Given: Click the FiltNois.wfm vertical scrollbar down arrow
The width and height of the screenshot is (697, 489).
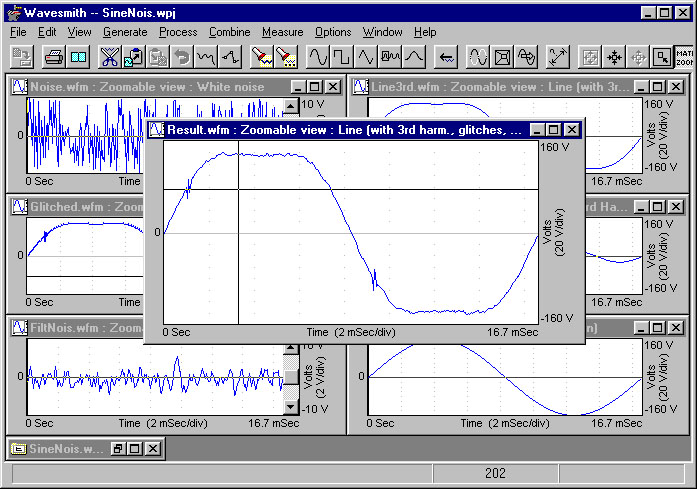Looking at the screenshot, I should (291, 408).
